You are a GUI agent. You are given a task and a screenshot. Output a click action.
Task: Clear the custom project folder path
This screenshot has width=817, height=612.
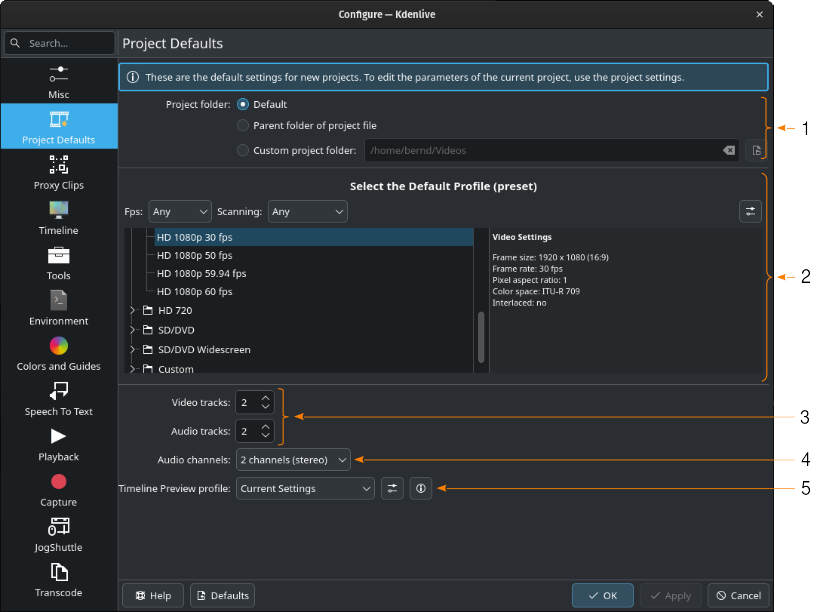click(x=729, y=151)
